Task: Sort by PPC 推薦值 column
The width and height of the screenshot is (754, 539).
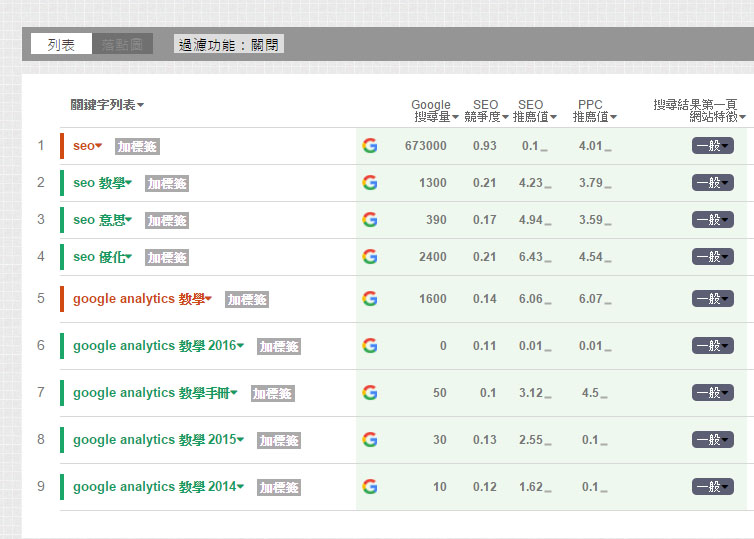Action: 594,111
